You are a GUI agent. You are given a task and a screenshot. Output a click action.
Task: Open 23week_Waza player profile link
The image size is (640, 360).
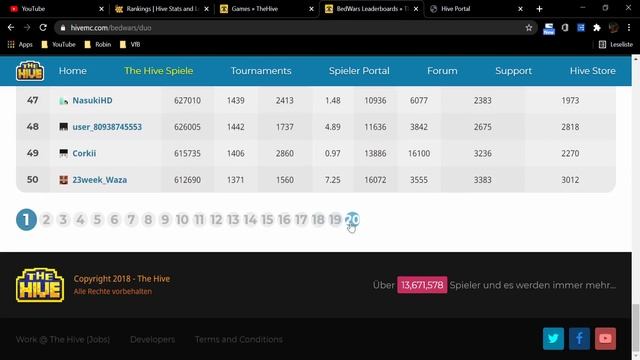pos(100,180)
